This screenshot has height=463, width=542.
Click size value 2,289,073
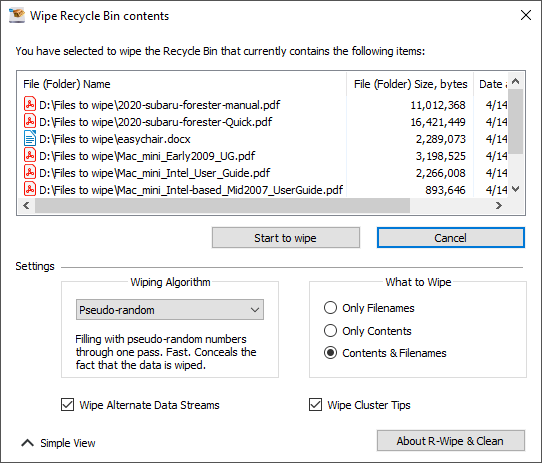[440, 139]
